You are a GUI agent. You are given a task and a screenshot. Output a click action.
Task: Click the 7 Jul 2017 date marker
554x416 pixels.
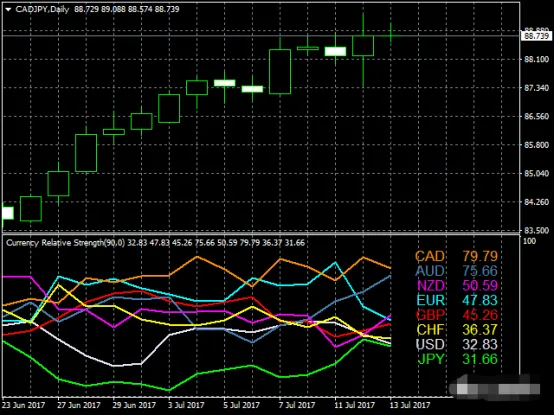pos(296,405)
